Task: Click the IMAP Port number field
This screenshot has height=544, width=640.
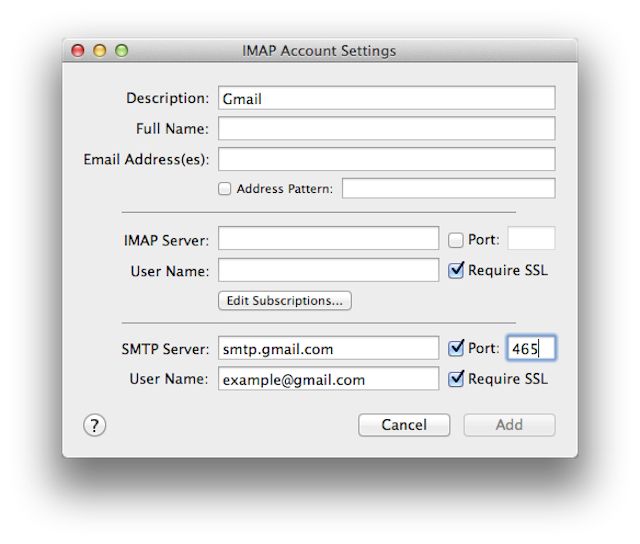Action: pyautogui.click(x=531, y=238)
